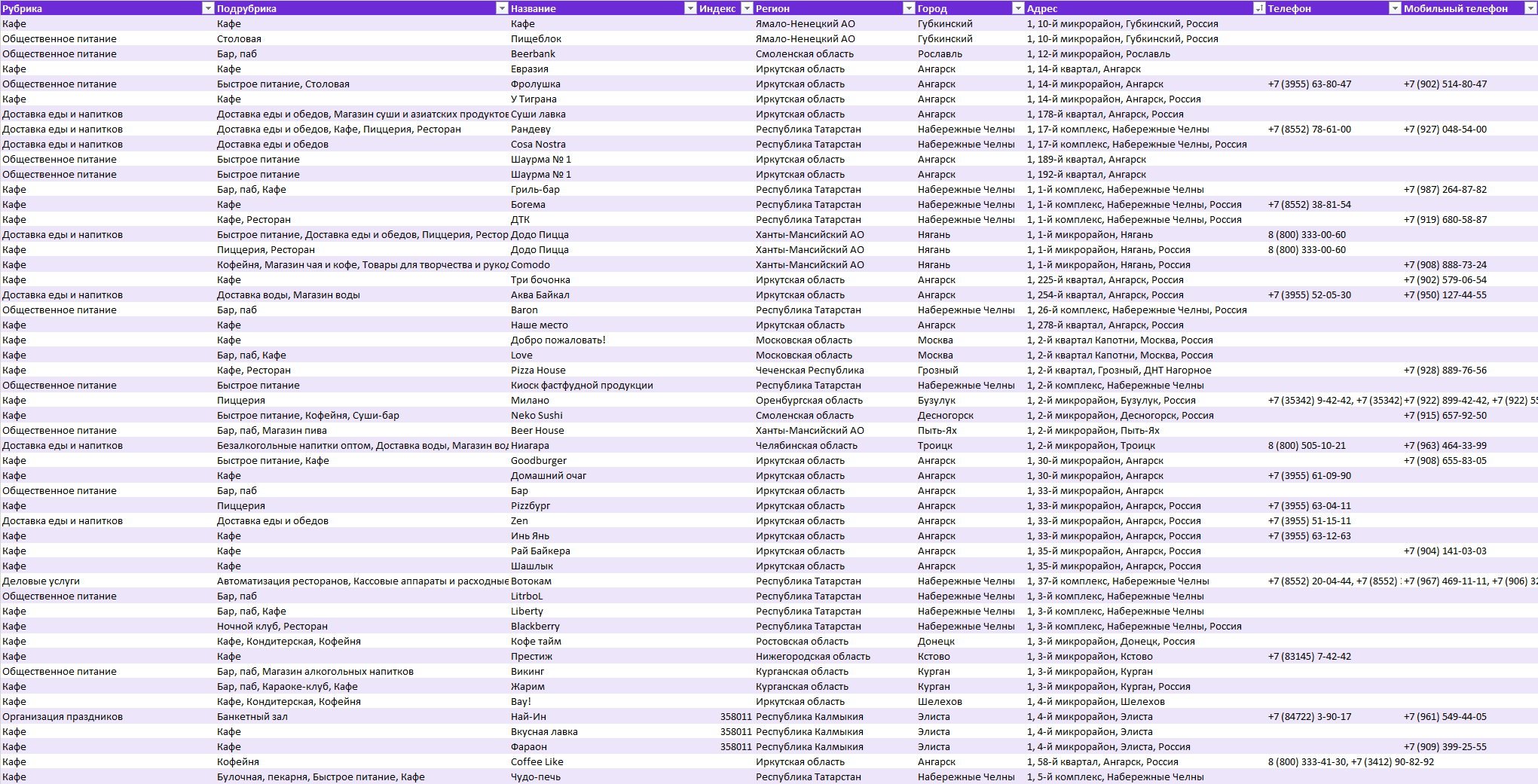
Task: Select the cell with name Милано
Action: tap(603, 400)
